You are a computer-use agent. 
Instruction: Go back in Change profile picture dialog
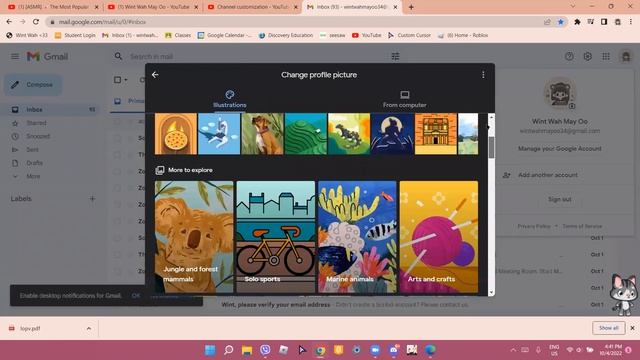point(155,75)
